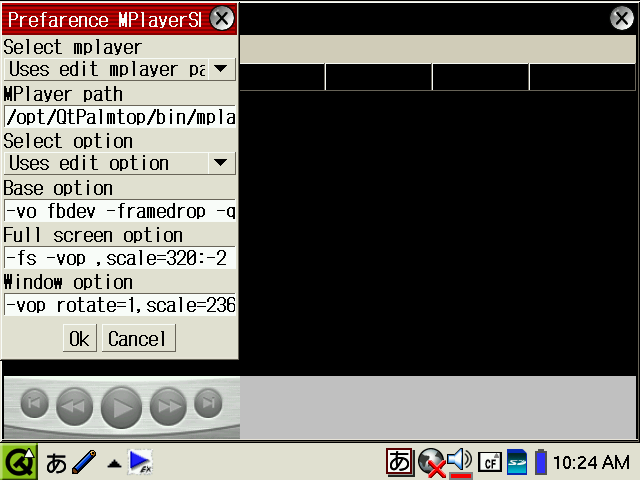
Task: Click the fast forward button
Action: [168, 406]
